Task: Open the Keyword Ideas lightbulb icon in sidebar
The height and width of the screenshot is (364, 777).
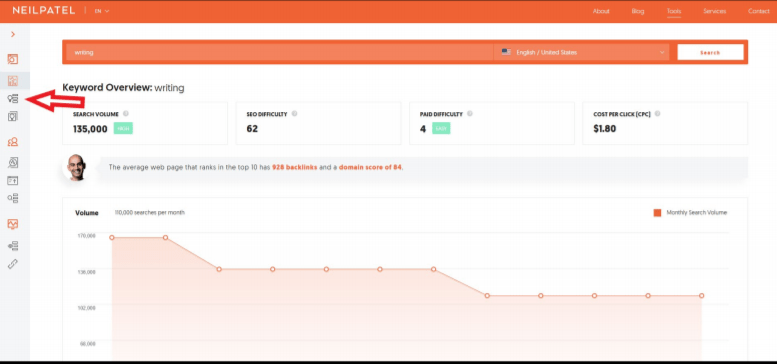Action: [x=13, y=99]
